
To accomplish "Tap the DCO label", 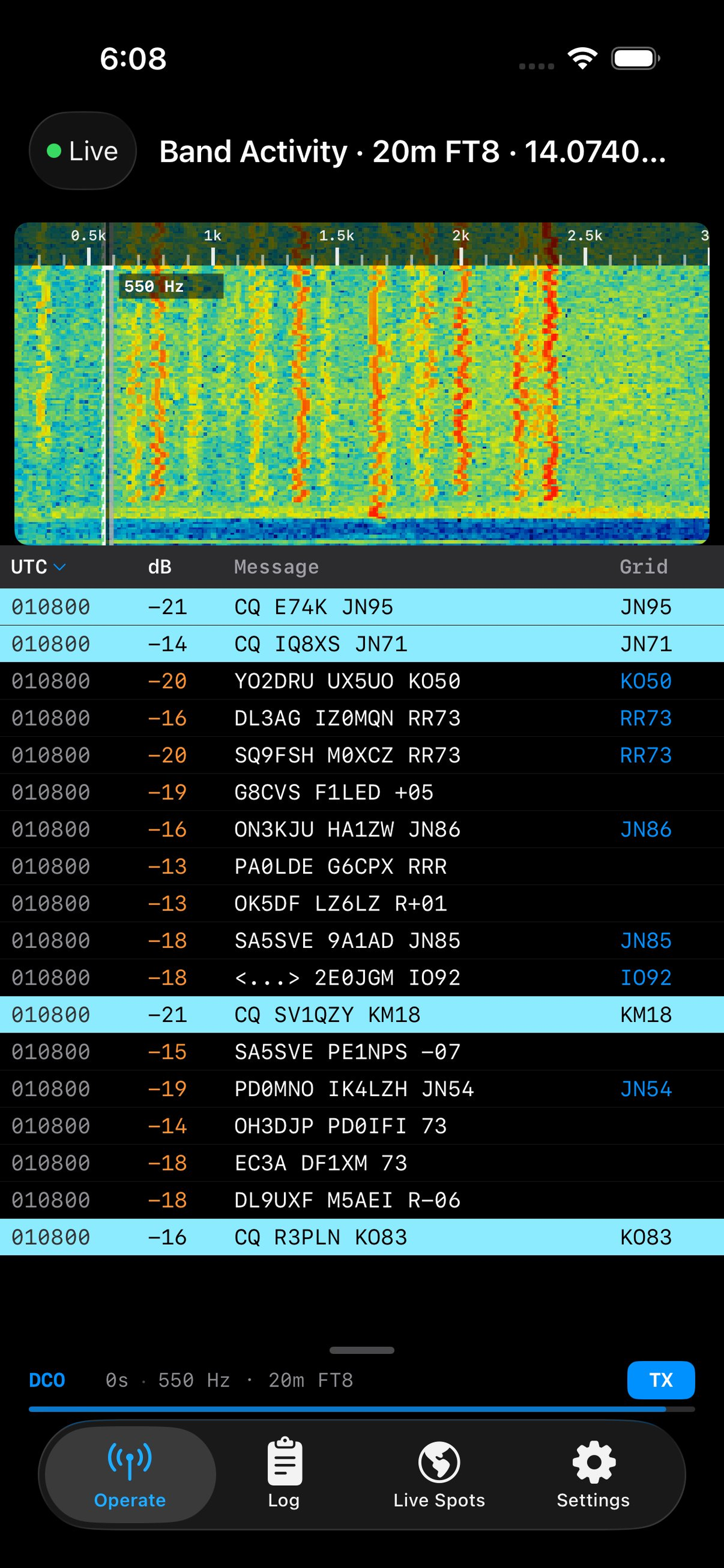I will pos(47,1380).
